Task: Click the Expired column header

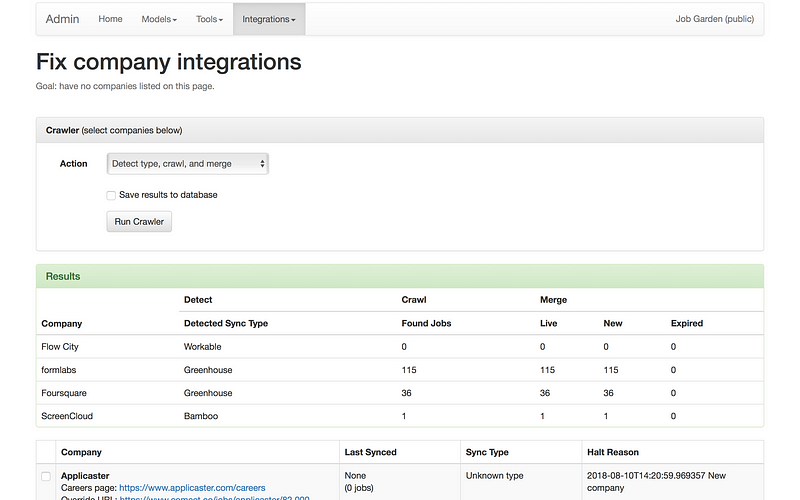Action: click(687, 323)
